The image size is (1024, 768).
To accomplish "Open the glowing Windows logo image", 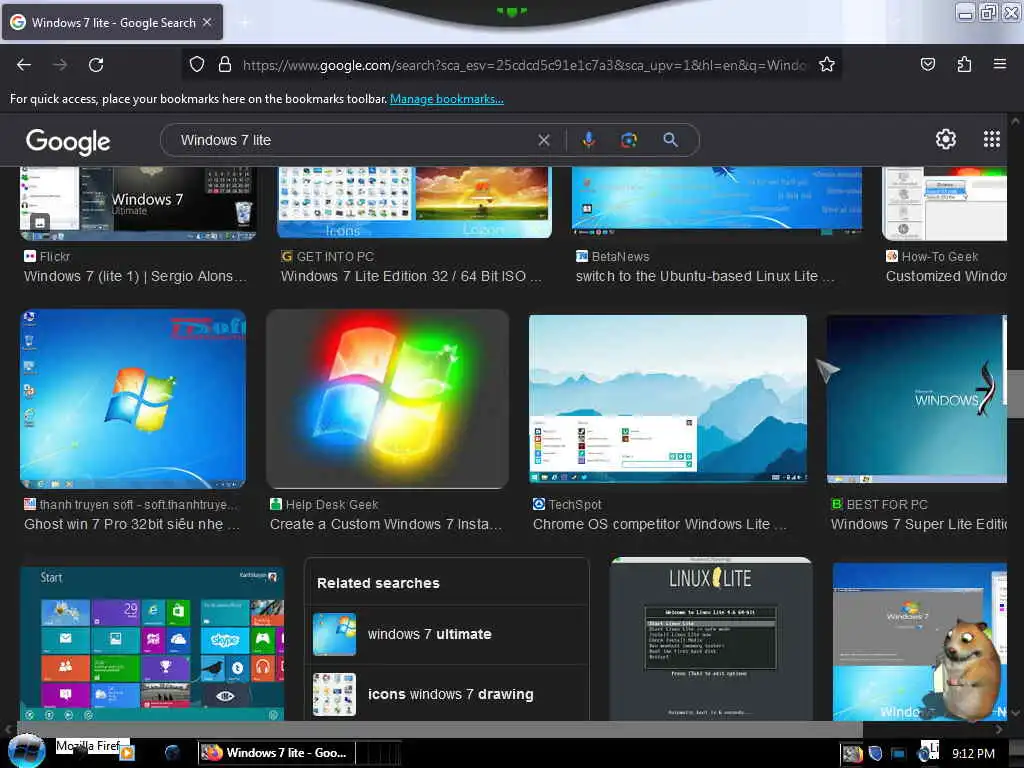I will point(387,399).
